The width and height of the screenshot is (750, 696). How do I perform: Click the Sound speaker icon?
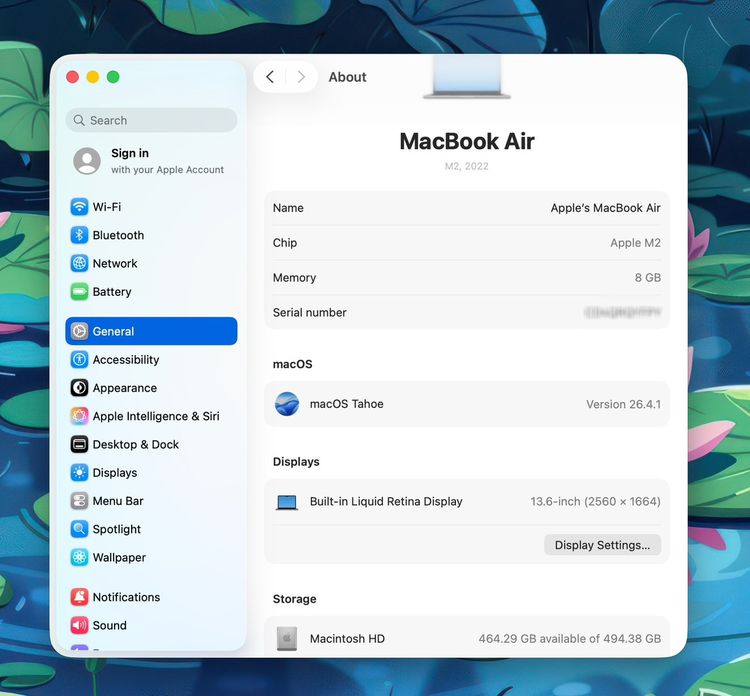coord(79,625)
